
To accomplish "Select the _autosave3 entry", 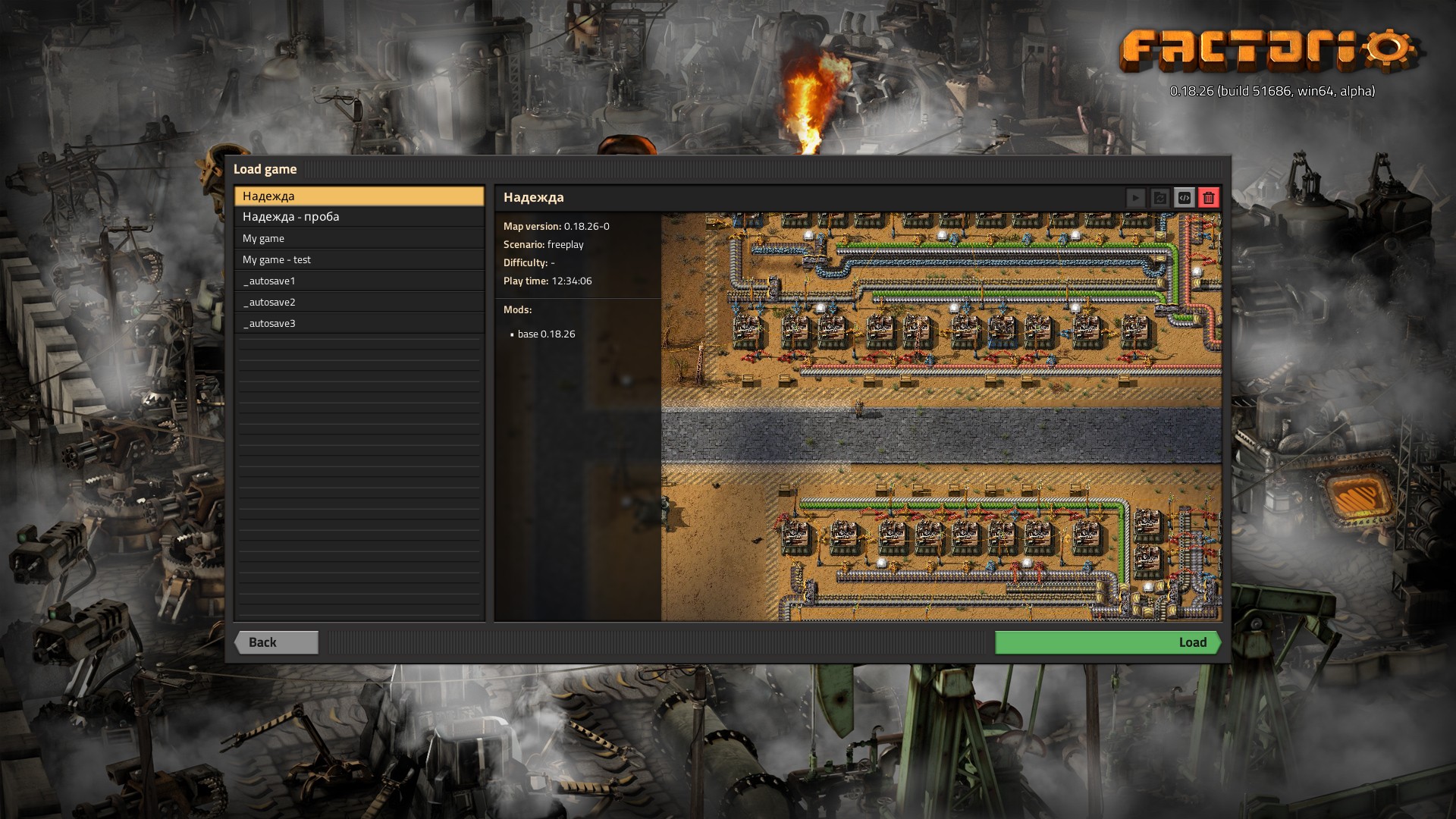I will (359, 323).
